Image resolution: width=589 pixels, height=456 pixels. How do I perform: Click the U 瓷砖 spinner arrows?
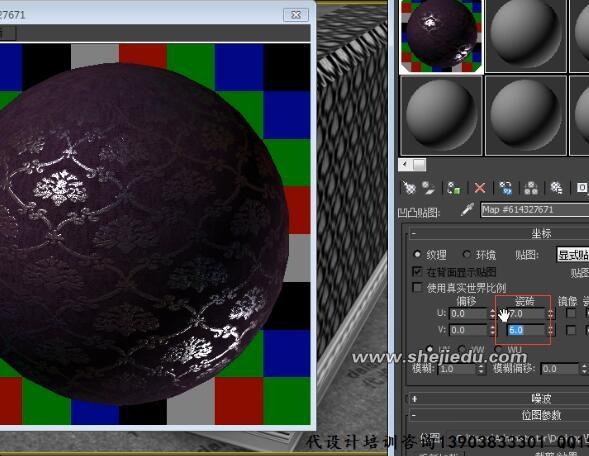point(550,314)
